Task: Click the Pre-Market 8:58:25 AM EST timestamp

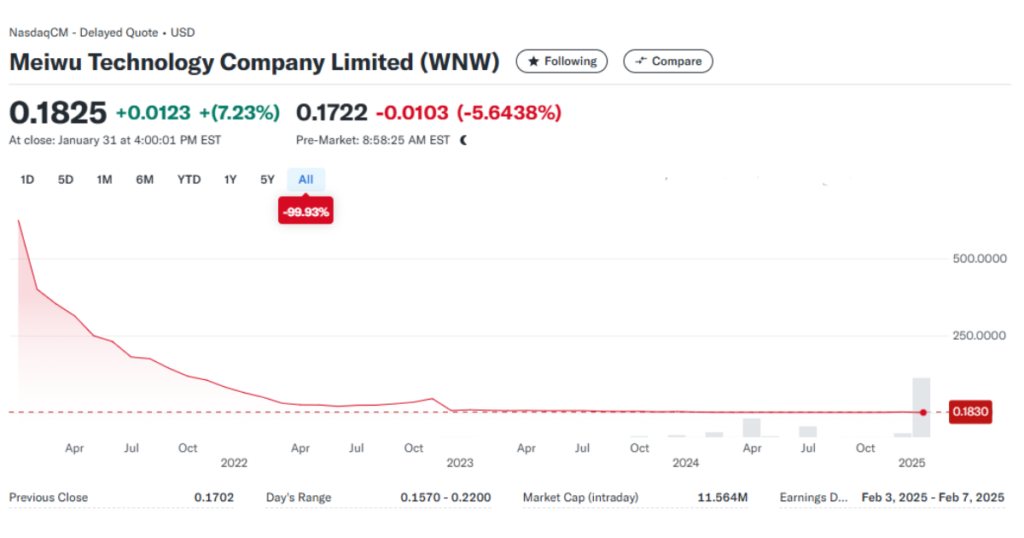Action: tap(373, 140)
